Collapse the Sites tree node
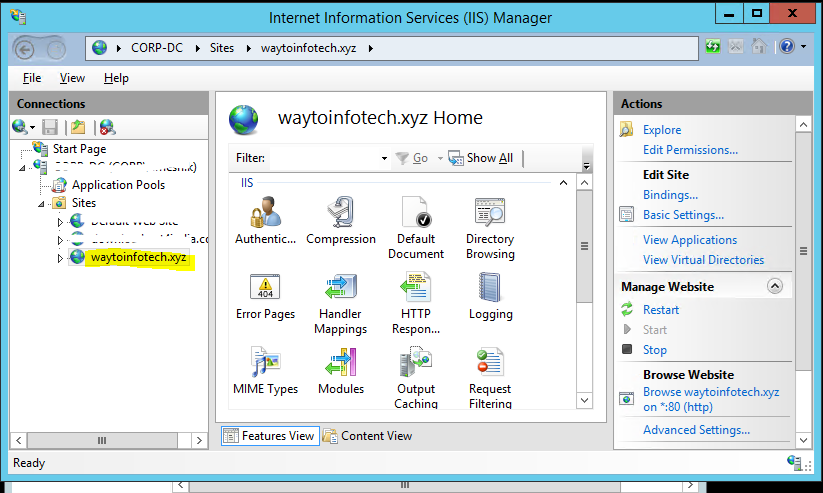Screen dimensions: 823x493 click(x=41, y=204)
